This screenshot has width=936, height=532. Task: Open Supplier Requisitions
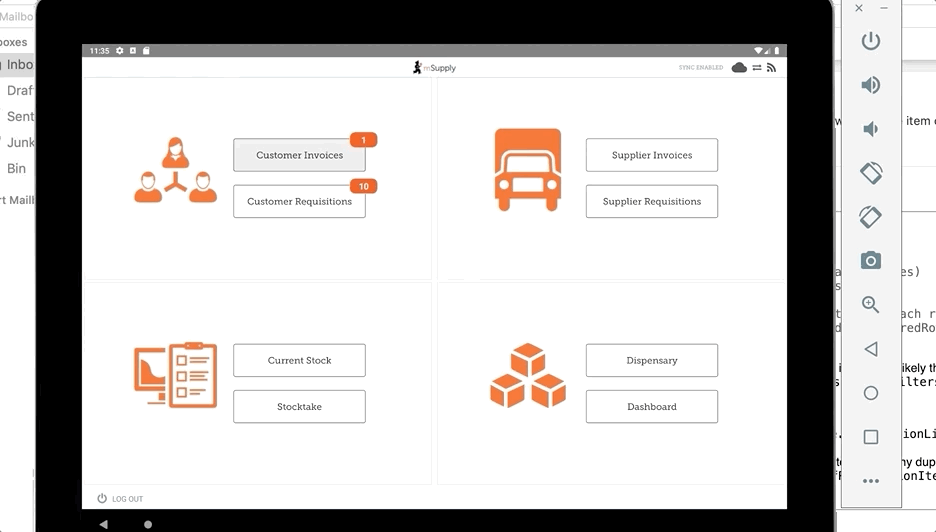(x=652, y=201)
